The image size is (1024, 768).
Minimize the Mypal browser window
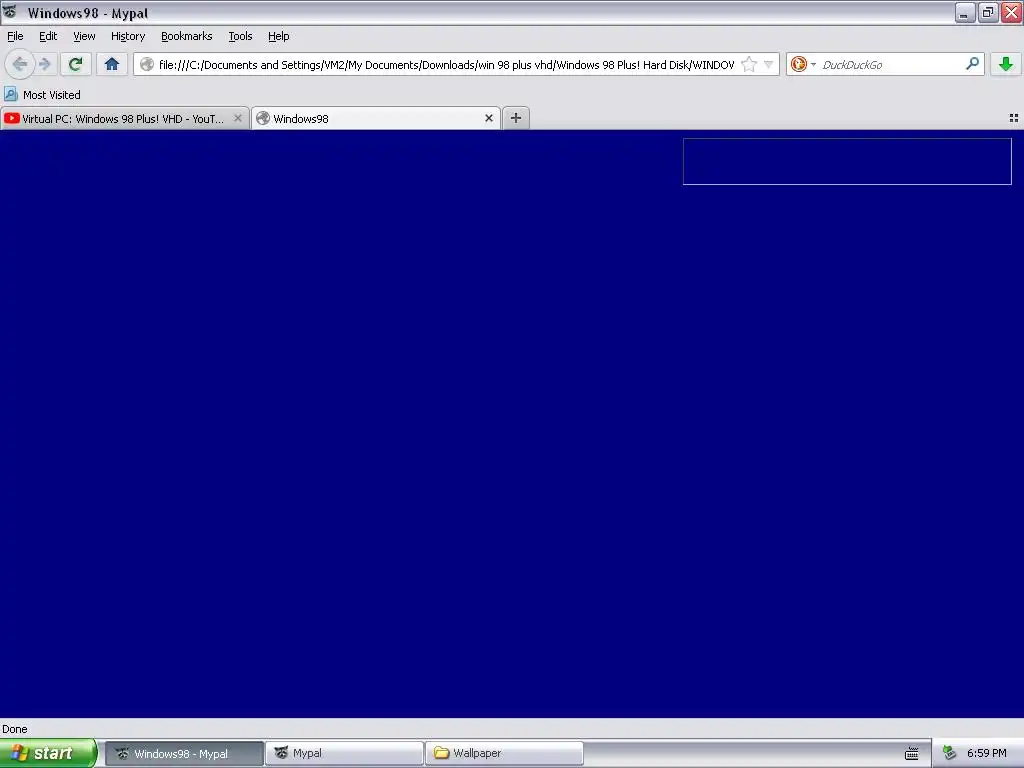click(964, 12)
